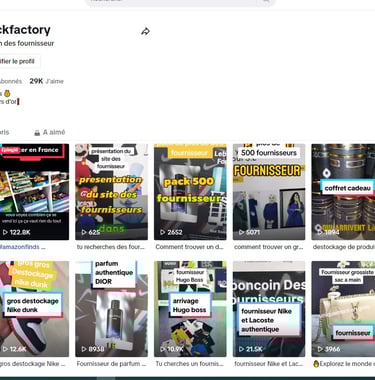Click the caption 'destockage de produi...'
The height and width of the screenshot is (380, 375).
pos(344,247)
